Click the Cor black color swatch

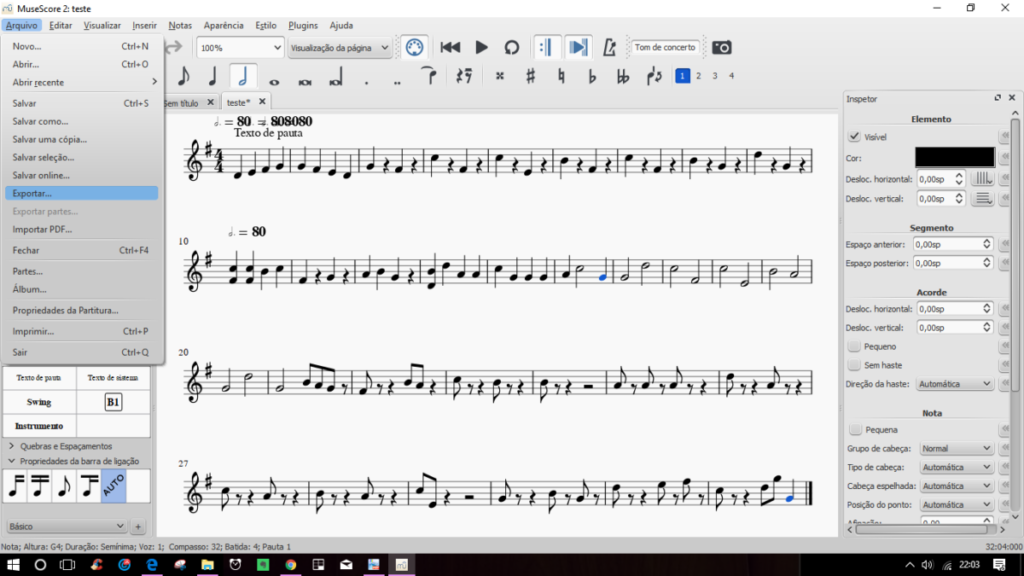tap(954, 157)
